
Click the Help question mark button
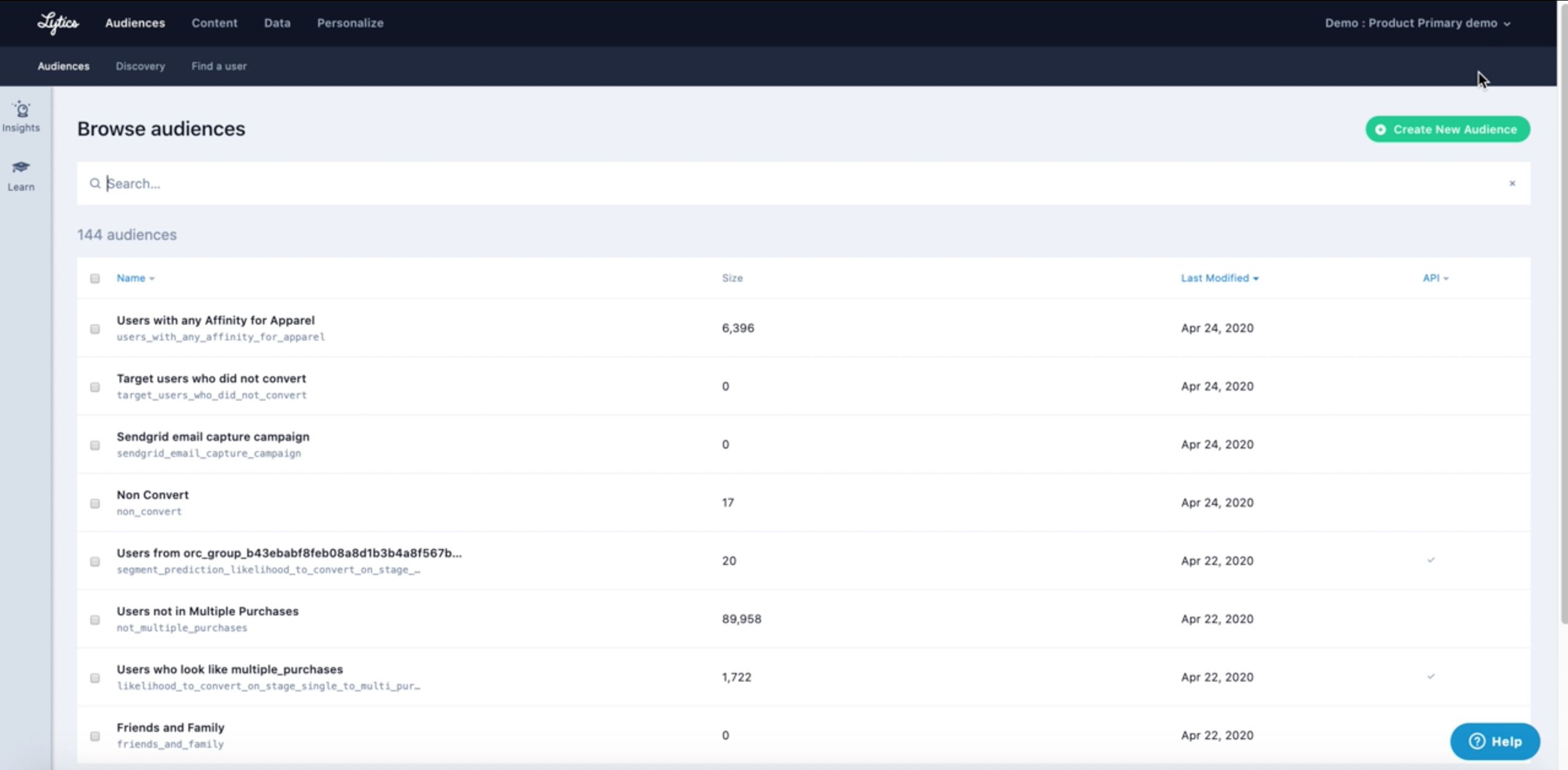coord(1494,741)
